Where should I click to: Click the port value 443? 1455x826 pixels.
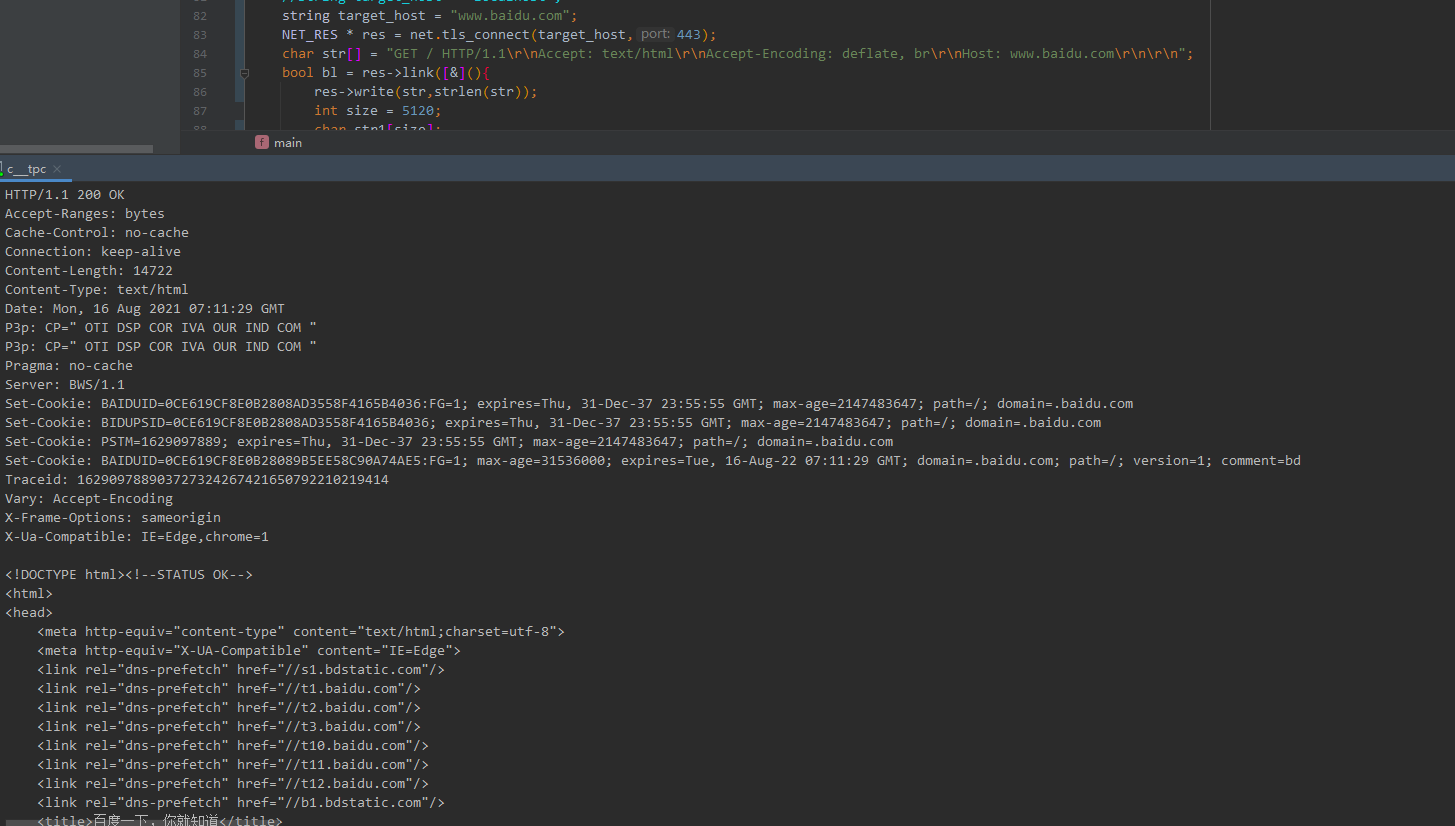click(x=689, y=34)
